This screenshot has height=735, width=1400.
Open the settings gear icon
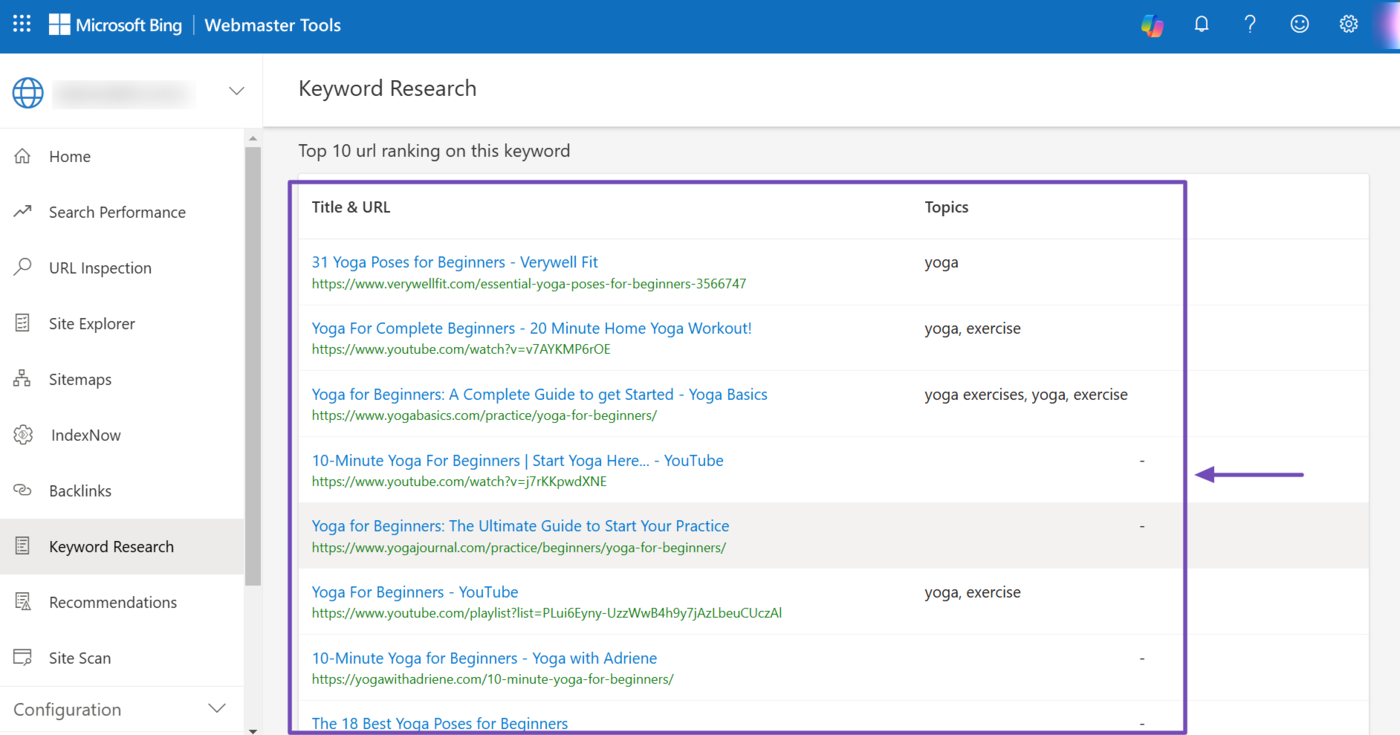[x=1348, y=25]
